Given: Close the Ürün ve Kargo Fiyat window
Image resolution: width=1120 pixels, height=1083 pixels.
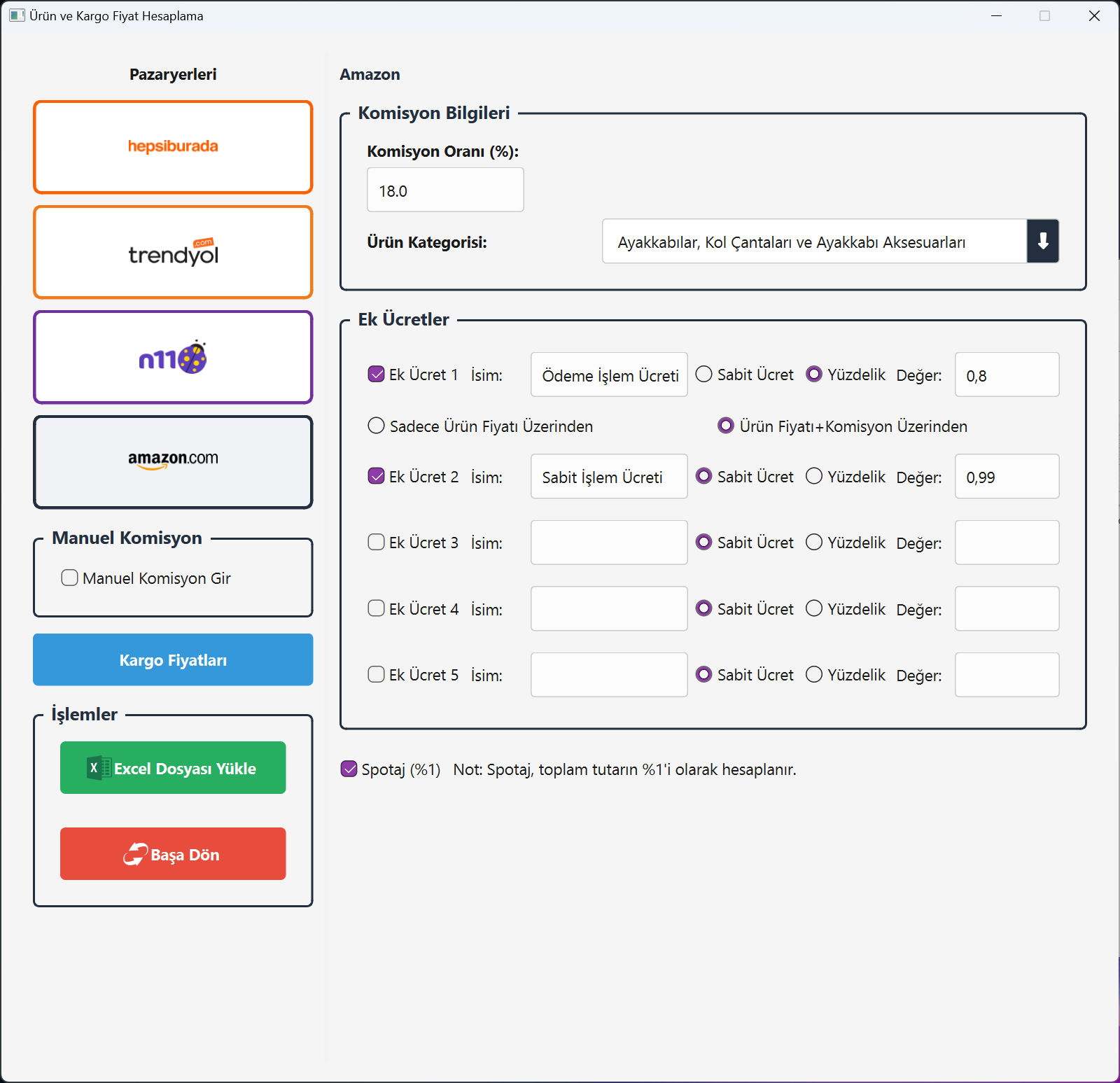Looking at the screenshot, I should 1094,15.
